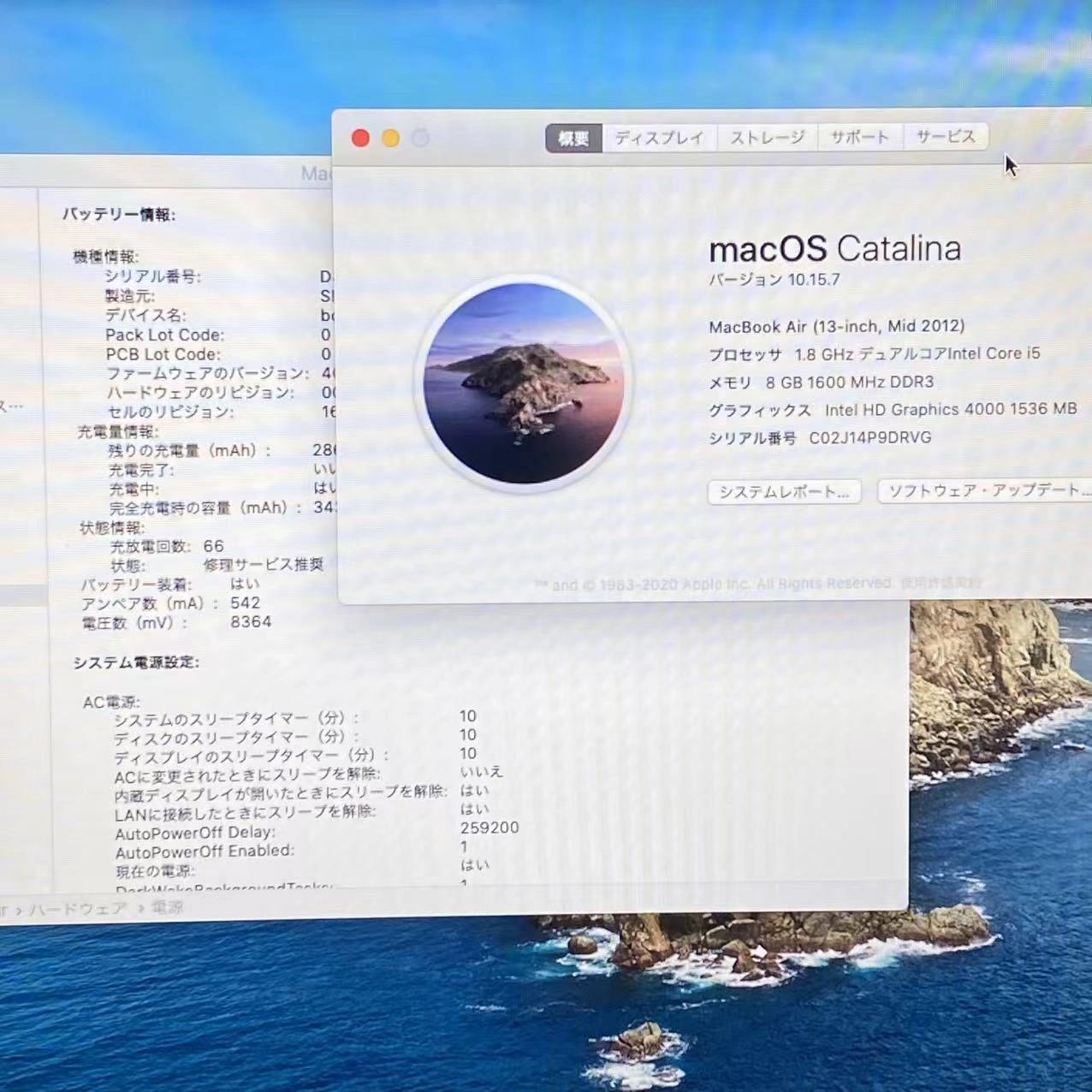Open the ストレージ tab
The width and height of the screenshot is (1092, 1092).
point(768,137)
